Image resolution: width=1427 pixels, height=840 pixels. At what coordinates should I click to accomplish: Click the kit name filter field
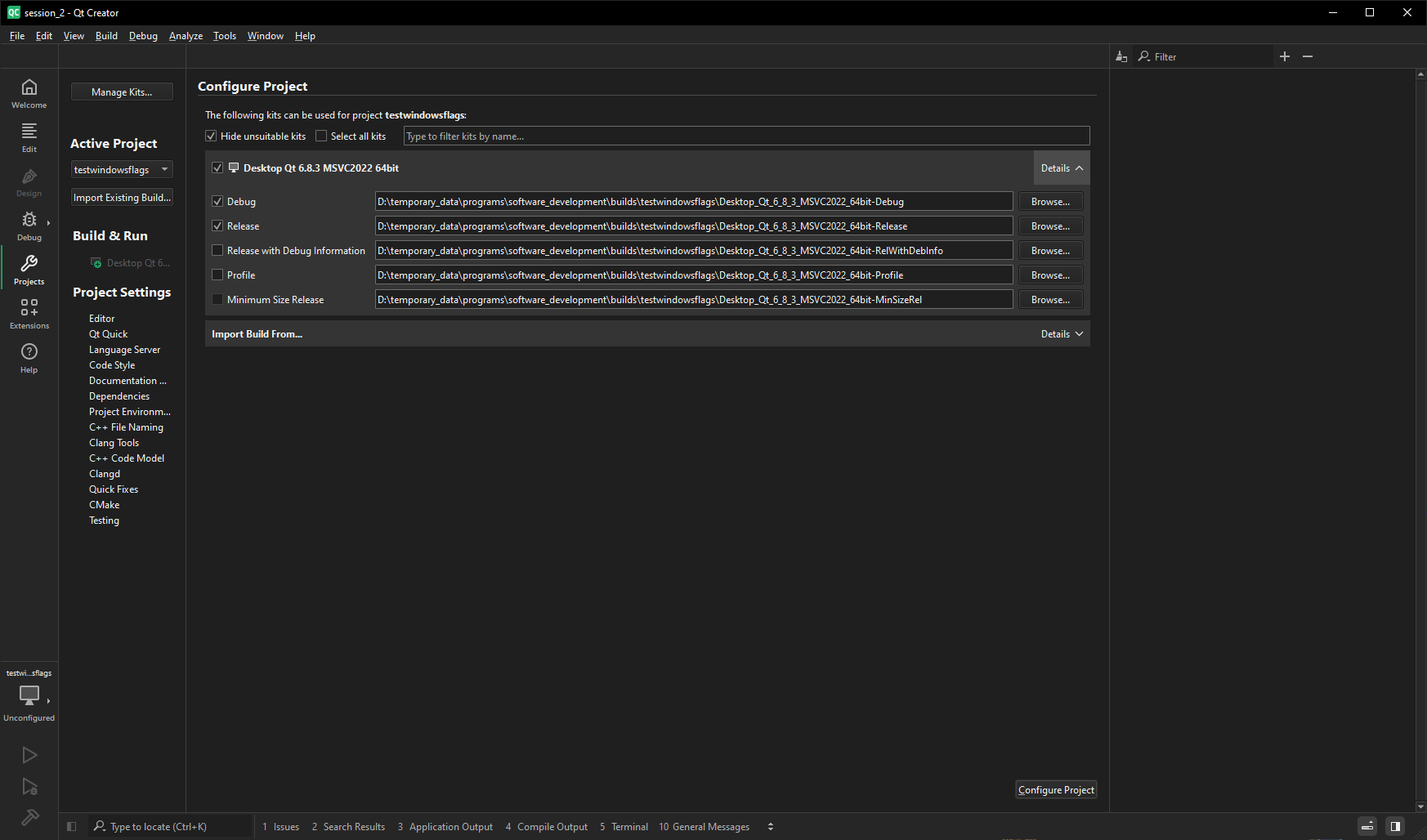click(x=746, y=136)
